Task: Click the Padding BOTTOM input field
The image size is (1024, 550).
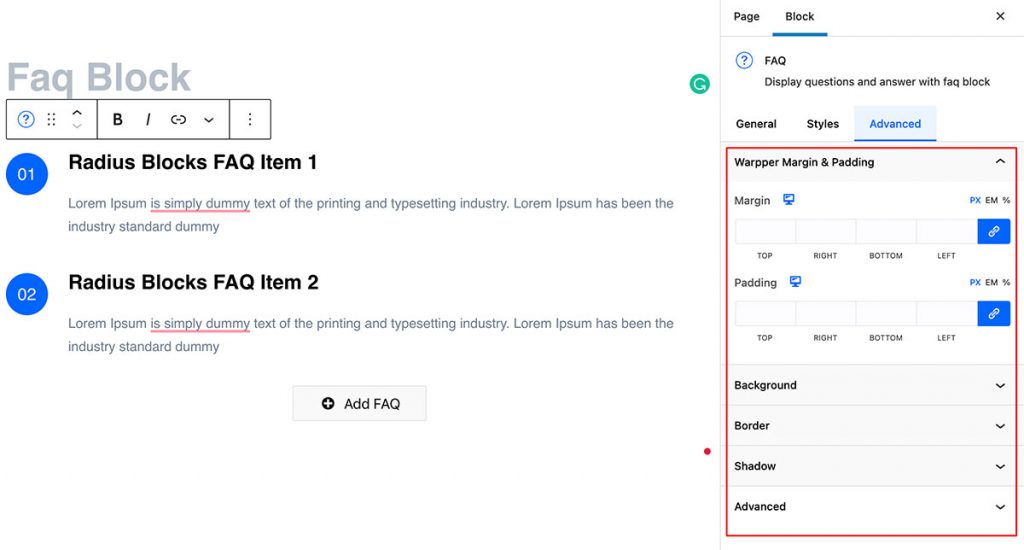Action: pyautogui.click(x=886, y=314)
